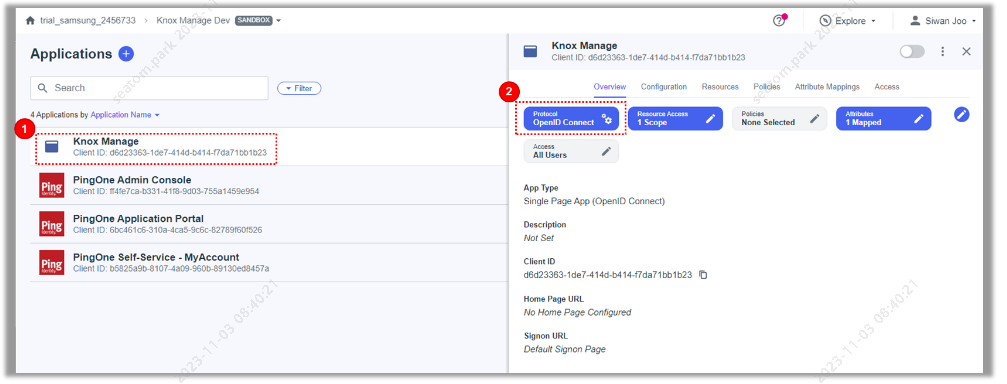Screen dimensions: 1007x384
Task: Click the Single Page App (OpenID Connect) text
Action: (594, 201)
